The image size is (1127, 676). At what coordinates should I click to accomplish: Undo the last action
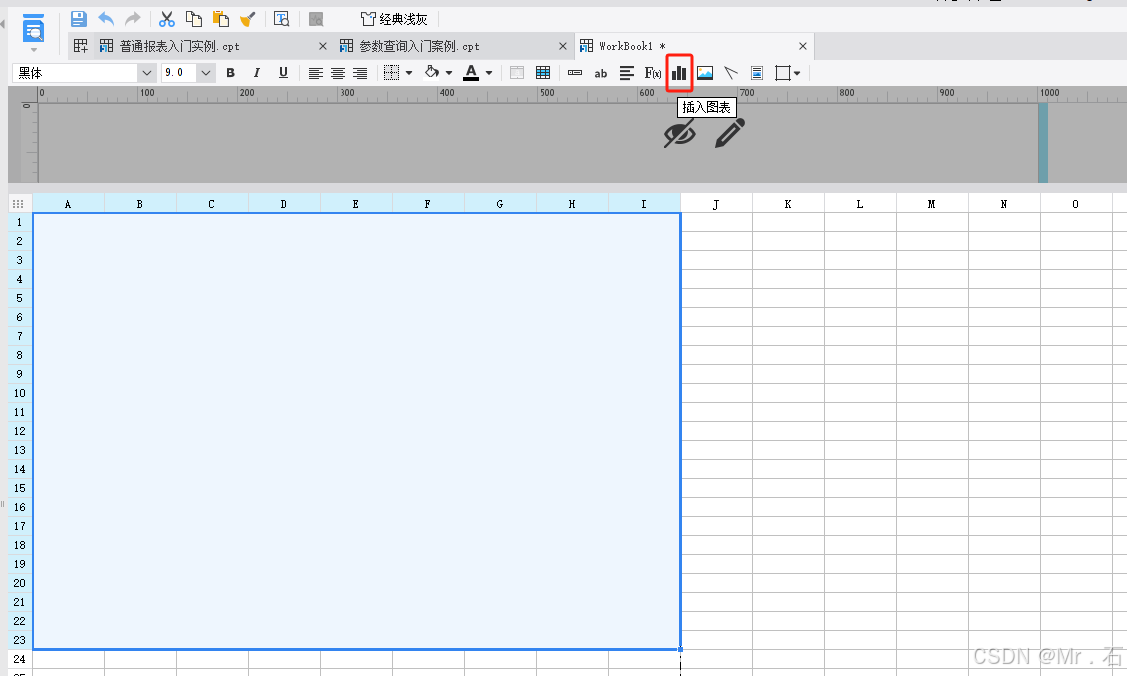coord(106,19)
